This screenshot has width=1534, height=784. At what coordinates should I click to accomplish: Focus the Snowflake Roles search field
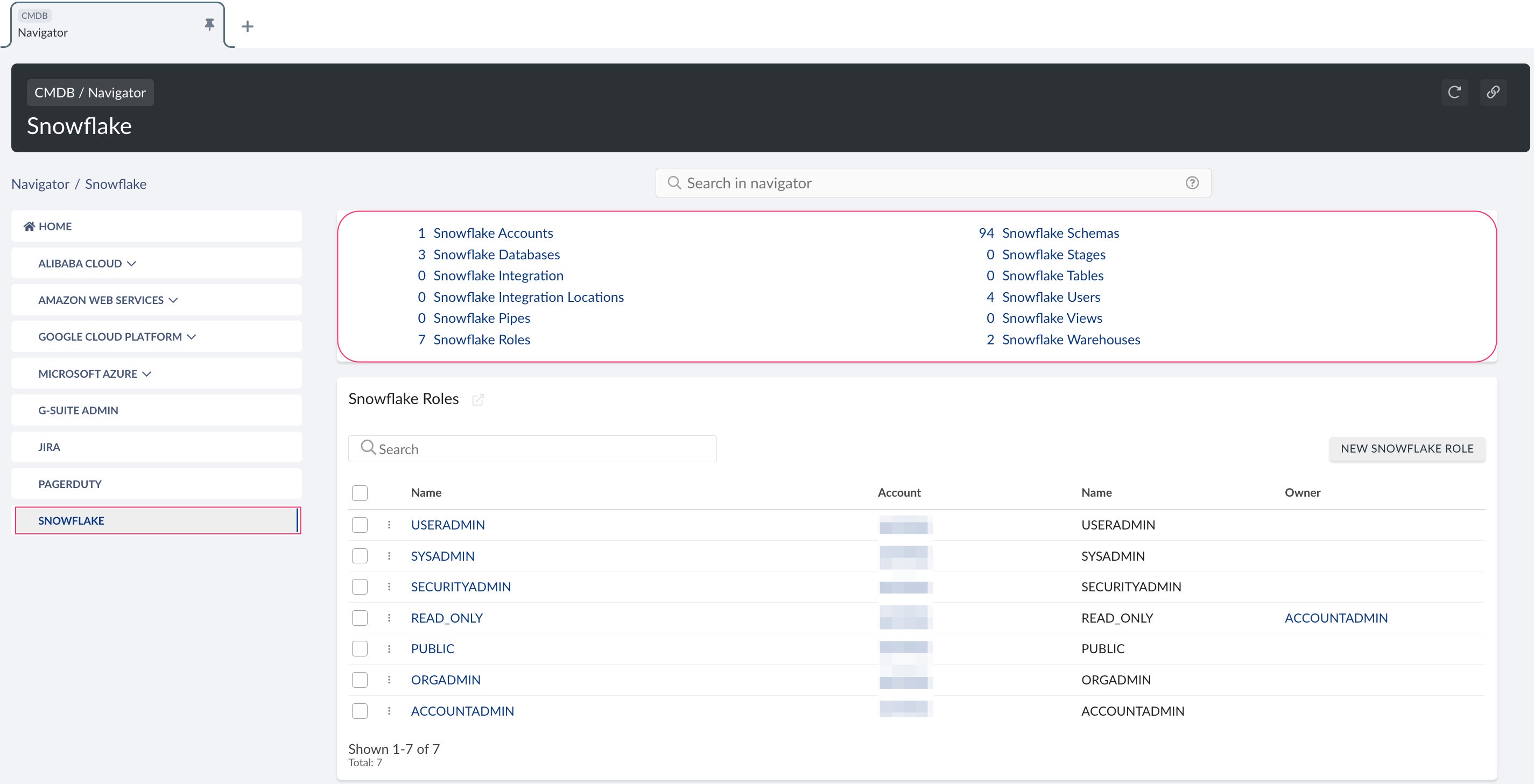[532, 449]
